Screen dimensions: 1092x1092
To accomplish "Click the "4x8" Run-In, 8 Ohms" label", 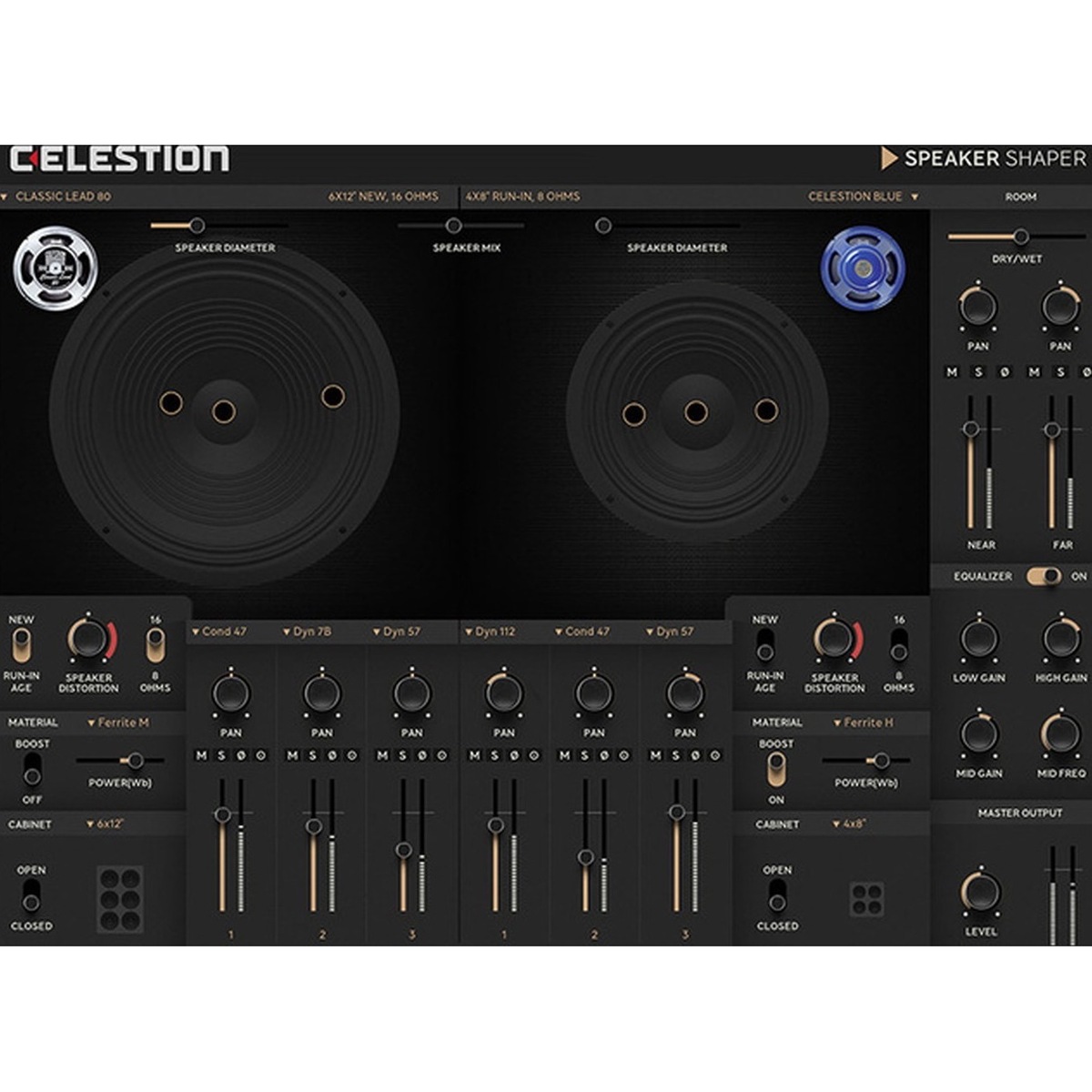I will [522, 197].
